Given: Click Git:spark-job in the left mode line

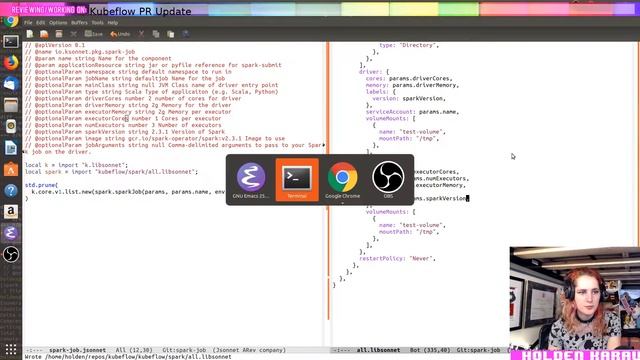Looking at the screenshot, I should (x=184, y=350).
